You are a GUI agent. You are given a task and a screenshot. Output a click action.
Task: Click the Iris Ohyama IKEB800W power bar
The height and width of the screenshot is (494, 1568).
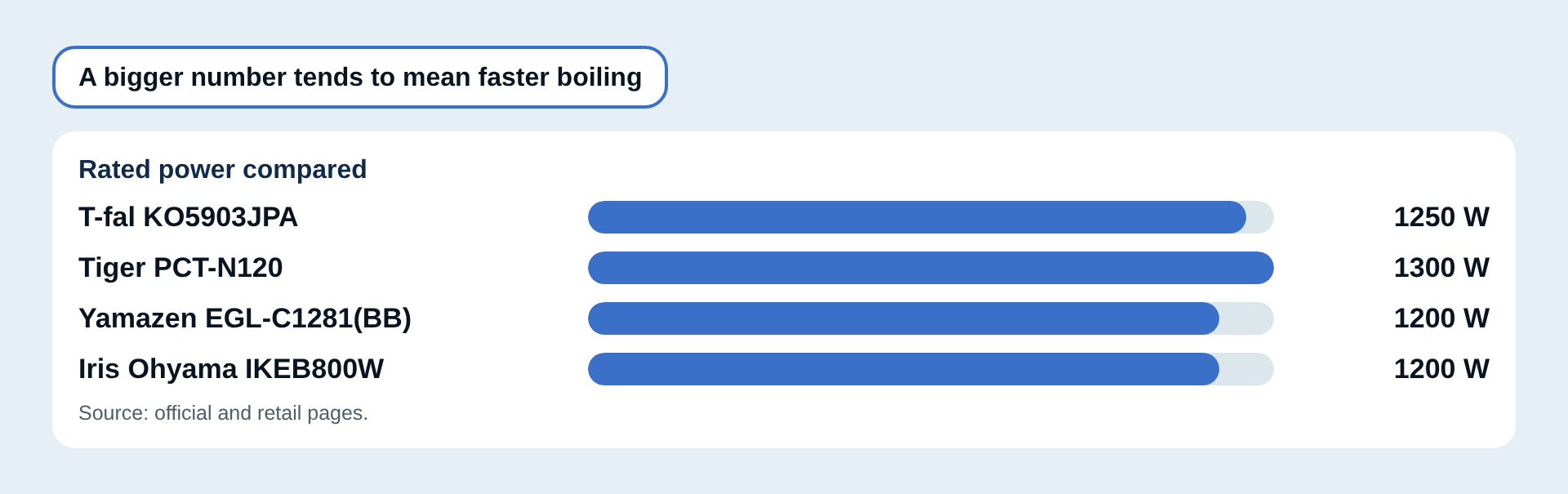[x=931, y=369]
